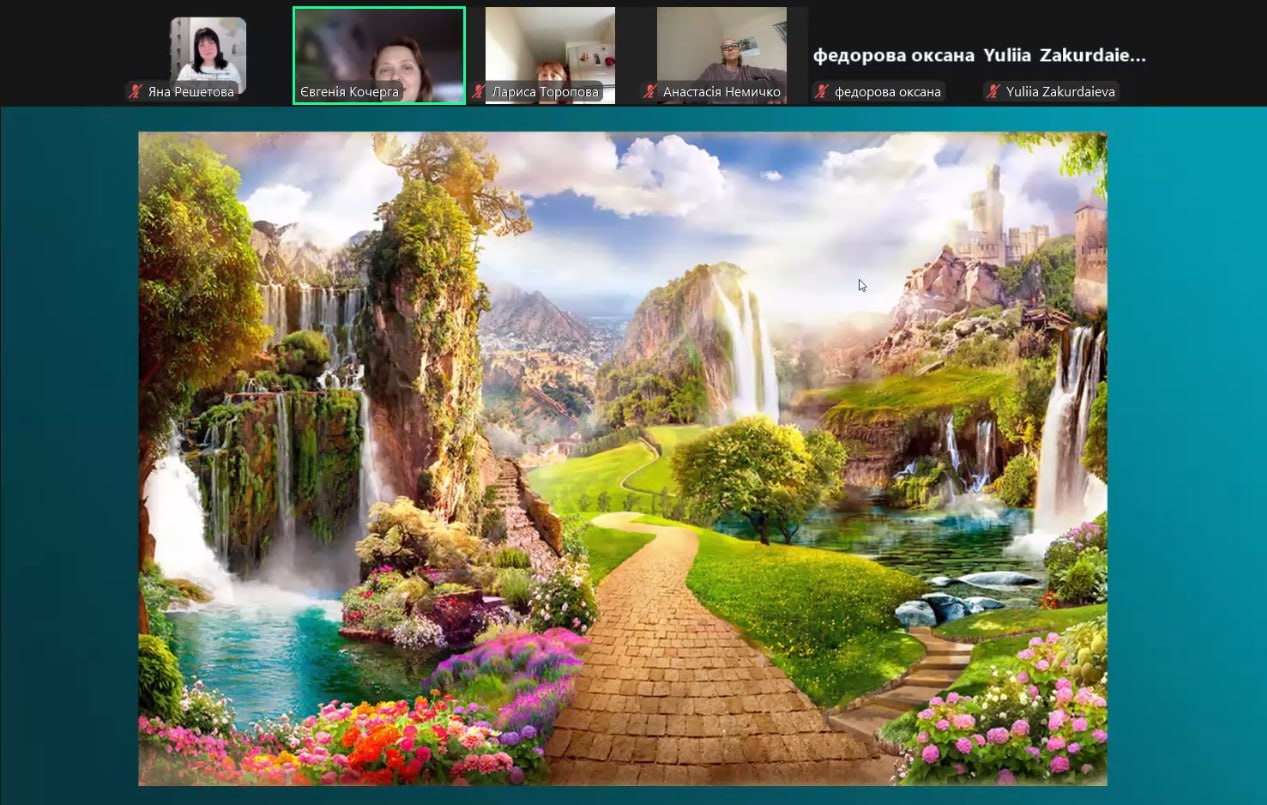Click the small федорова оксана name label
Image resolution: width=1267 pixels, height=805 pixels.
click(x=887, y=92)
